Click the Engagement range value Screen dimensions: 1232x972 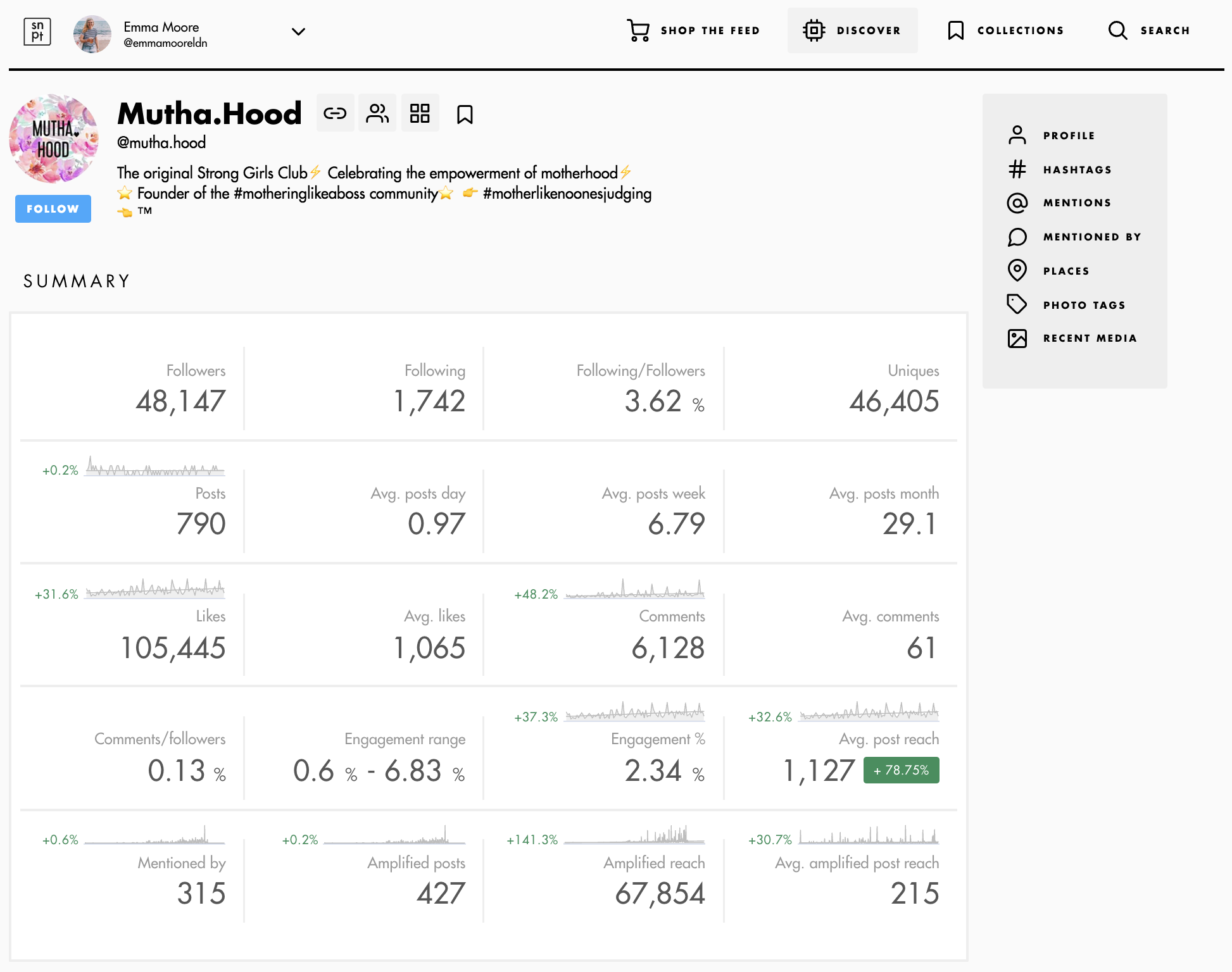pos(379,771)
